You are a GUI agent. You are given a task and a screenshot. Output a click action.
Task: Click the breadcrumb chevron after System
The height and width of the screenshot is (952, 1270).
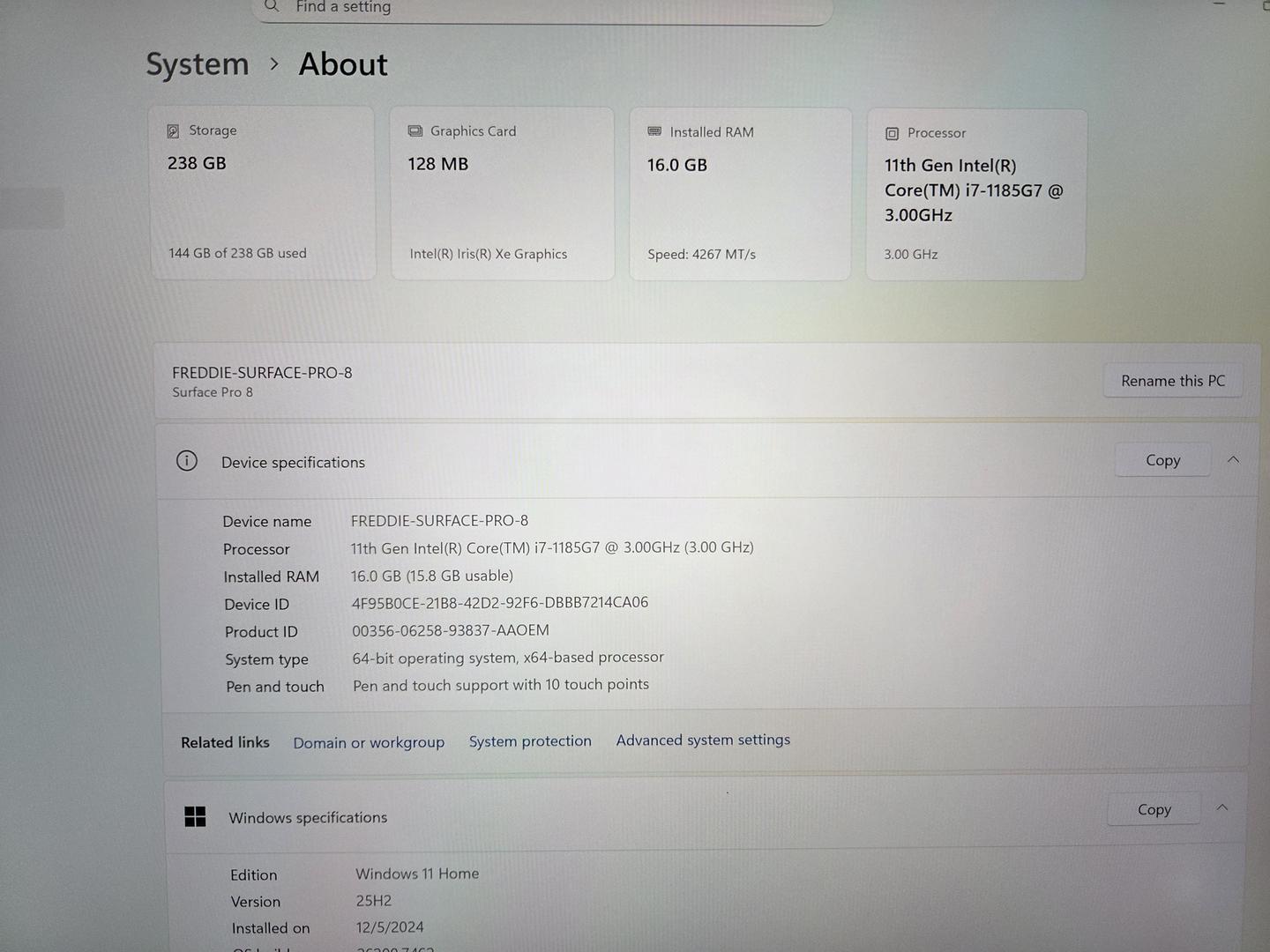tap(274, 64)
